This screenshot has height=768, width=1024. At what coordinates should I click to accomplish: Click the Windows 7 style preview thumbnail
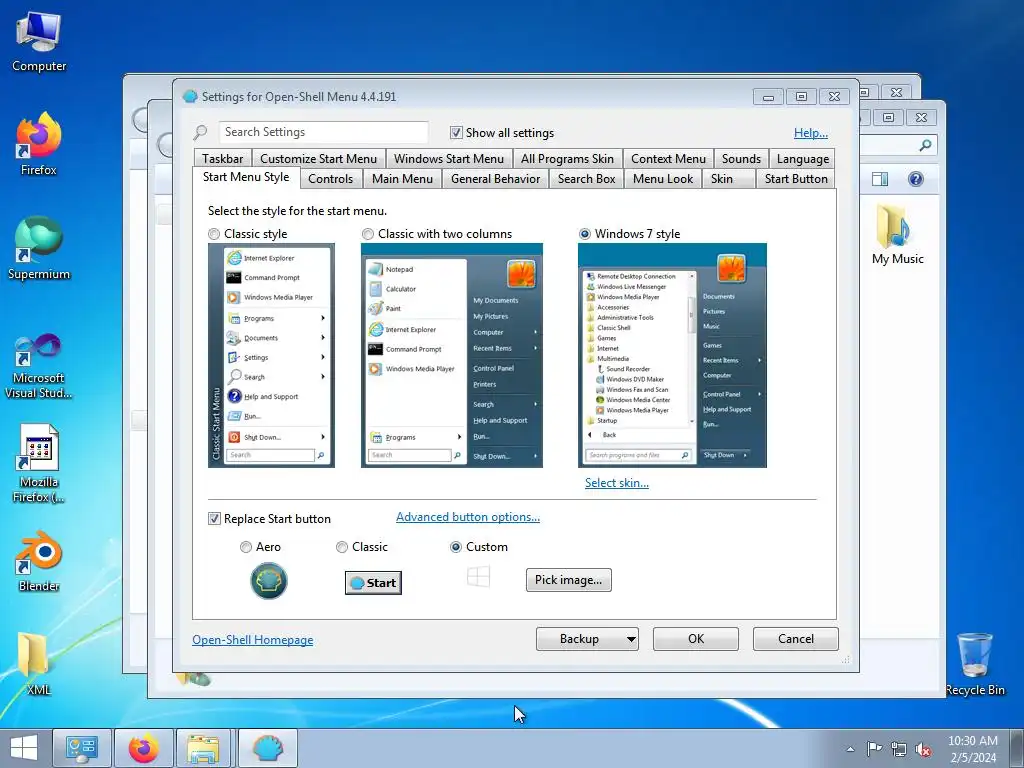coord(672,355)
